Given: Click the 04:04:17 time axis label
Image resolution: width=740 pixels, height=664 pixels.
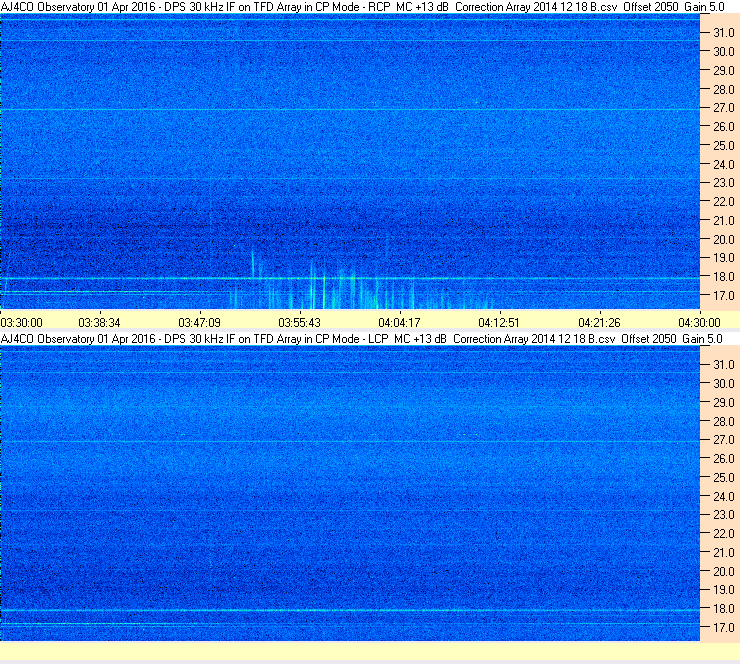Looking at the screenshot, I should (399, 323).
